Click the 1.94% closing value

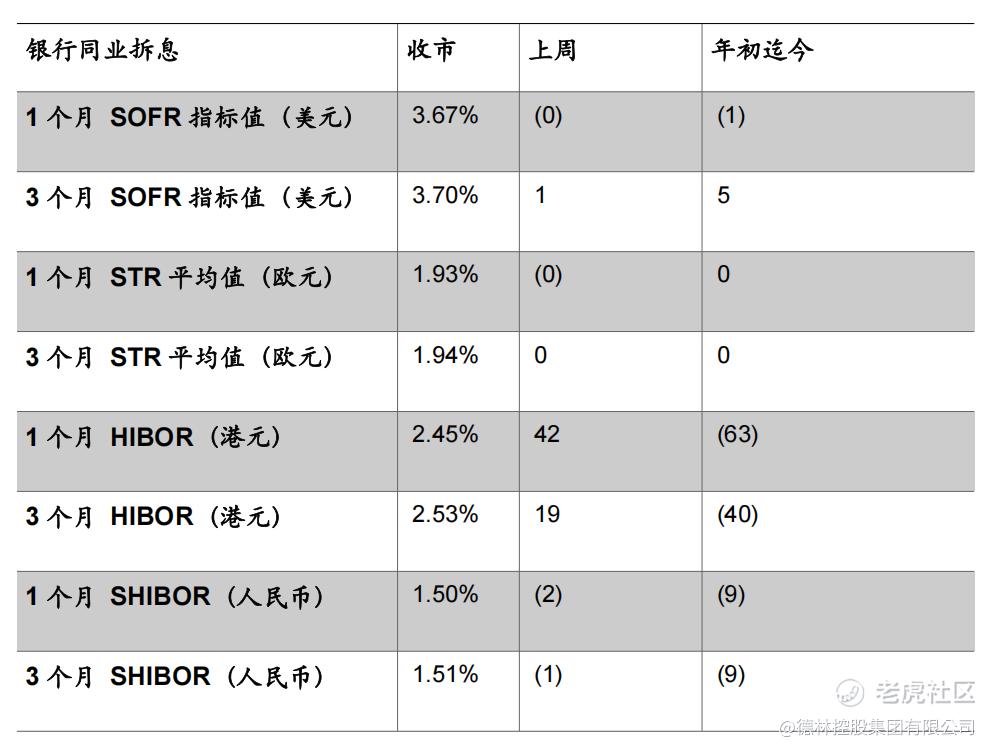tap(445, 355)
